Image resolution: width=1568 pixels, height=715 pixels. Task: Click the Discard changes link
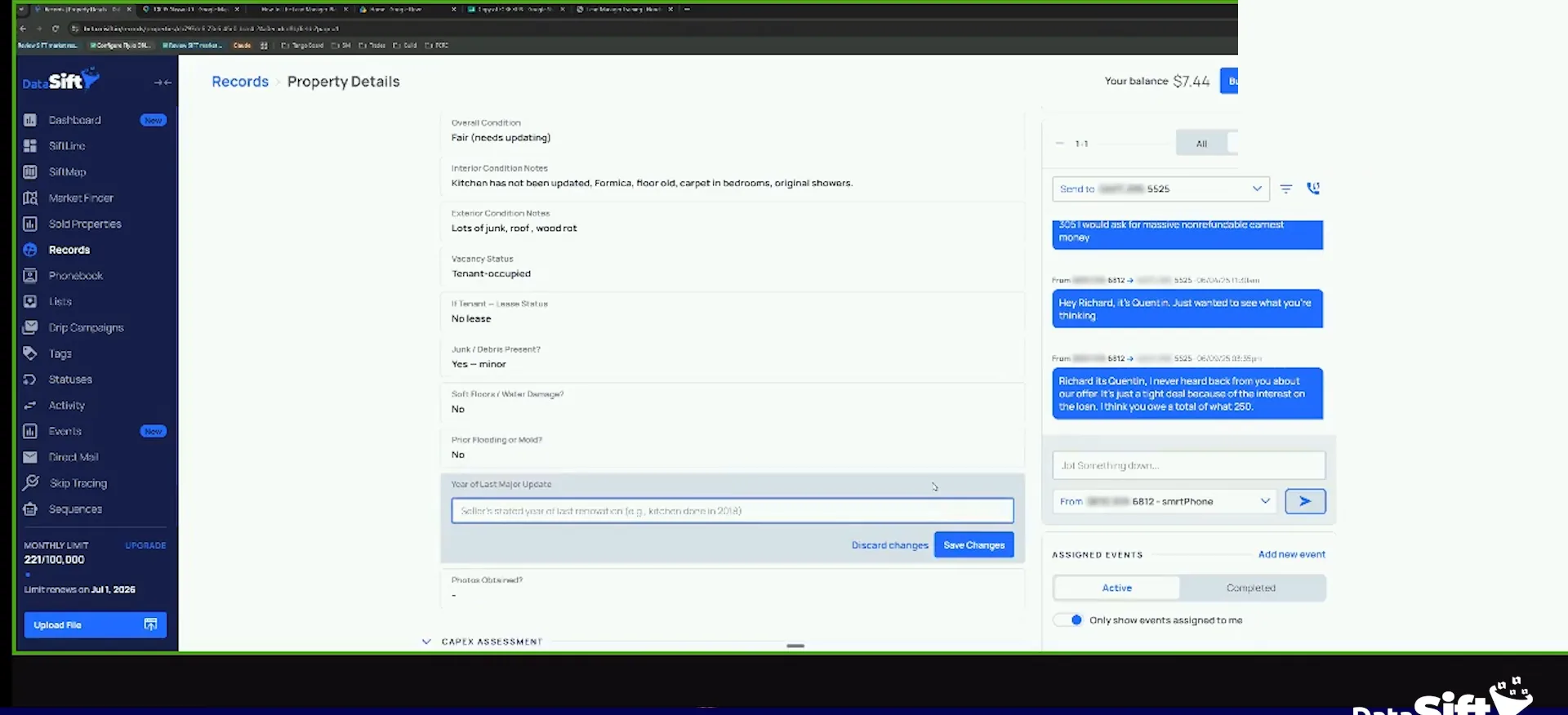889,545
